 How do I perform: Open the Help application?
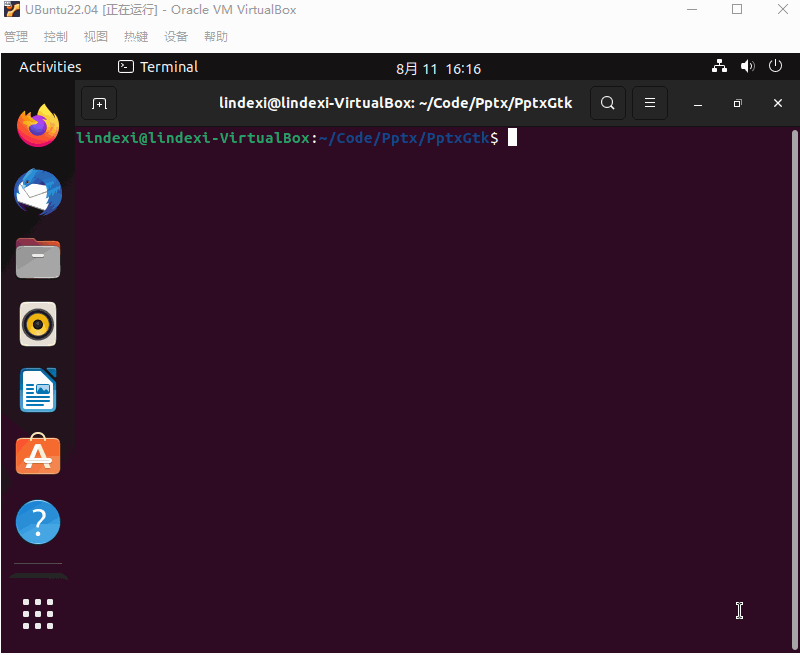[38, 522]
